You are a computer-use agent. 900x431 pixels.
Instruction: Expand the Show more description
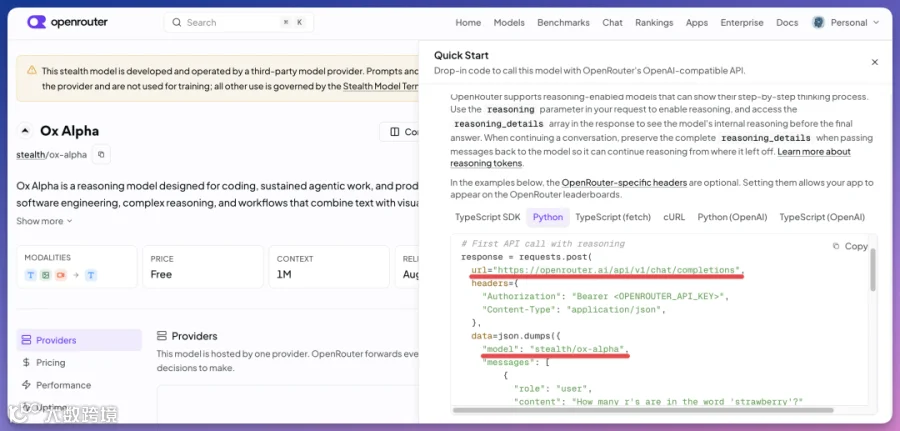pos(44,221)
